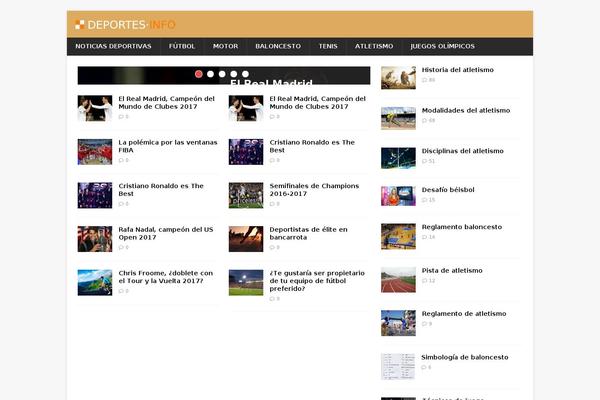Screen dimensions: 600x400
Task: Click Modalidades del atletismo thumbnail
Action: (x=398, y=119)
